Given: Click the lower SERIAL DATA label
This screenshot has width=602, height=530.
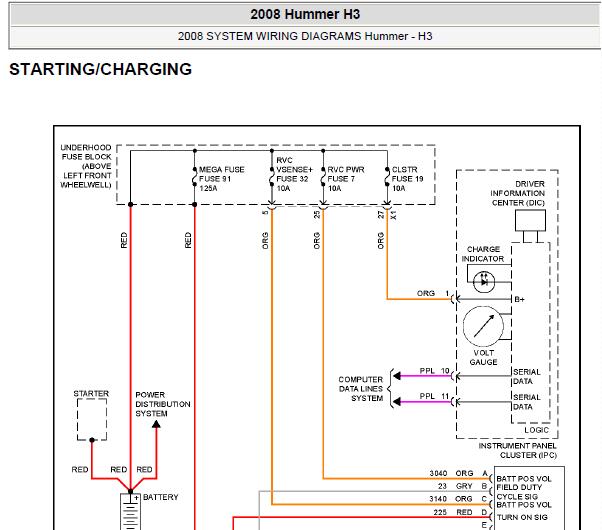Looking at the screenshot, I should 526,402.
